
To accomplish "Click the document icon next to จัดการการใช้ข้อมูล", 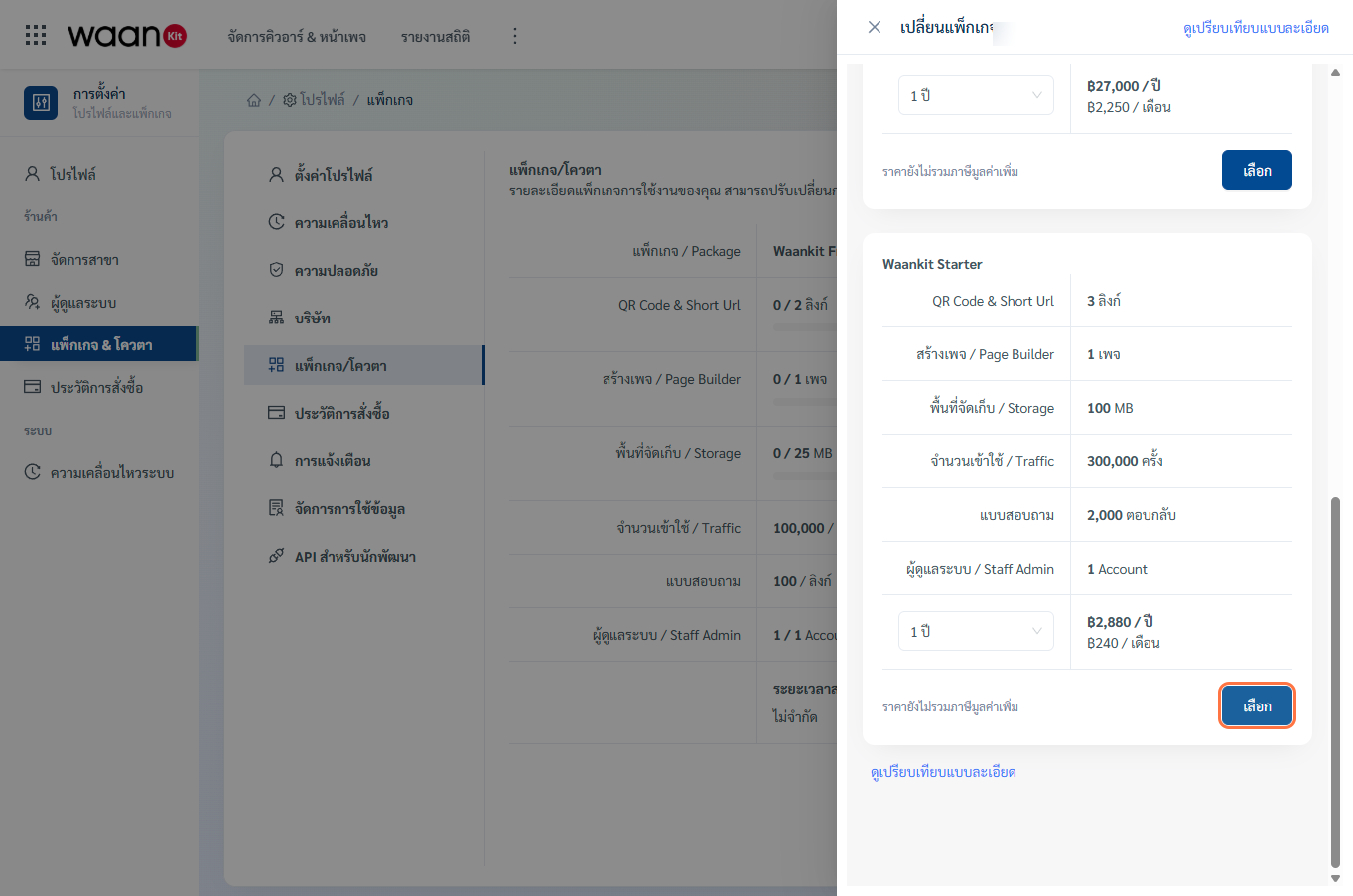I will point(277,508).
